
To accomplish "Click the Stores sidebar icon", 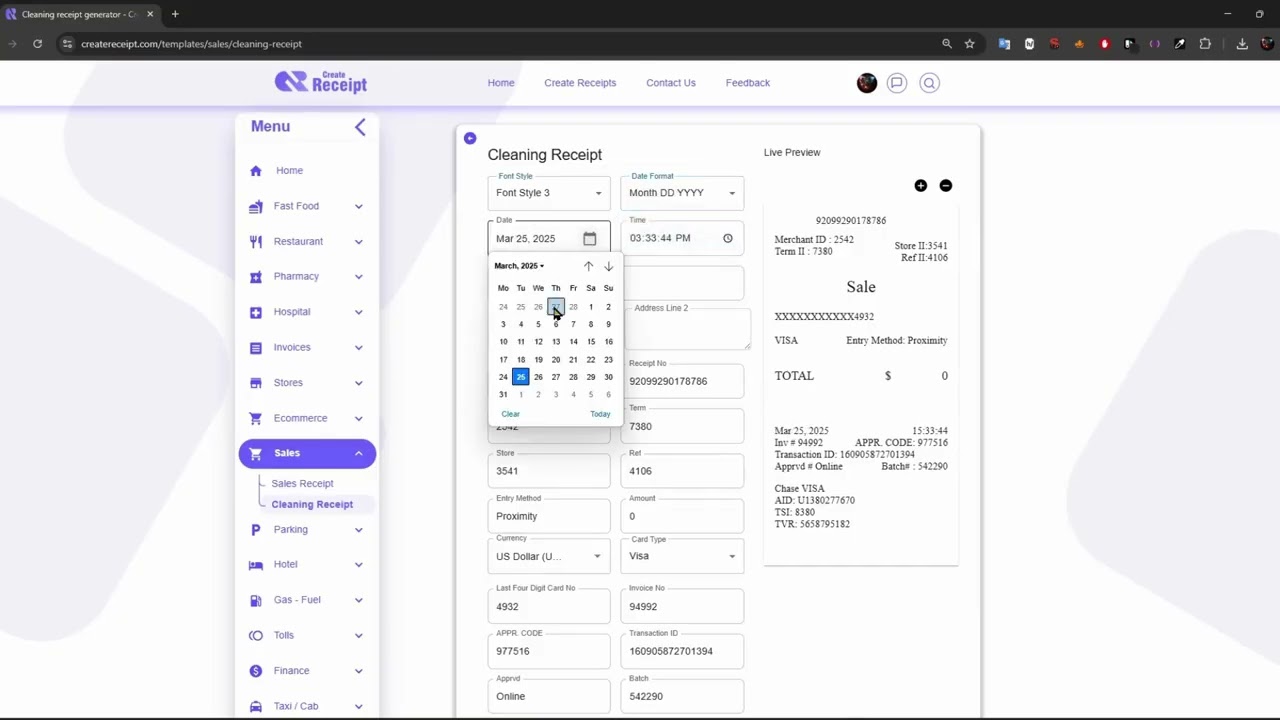I will [256, 383].
